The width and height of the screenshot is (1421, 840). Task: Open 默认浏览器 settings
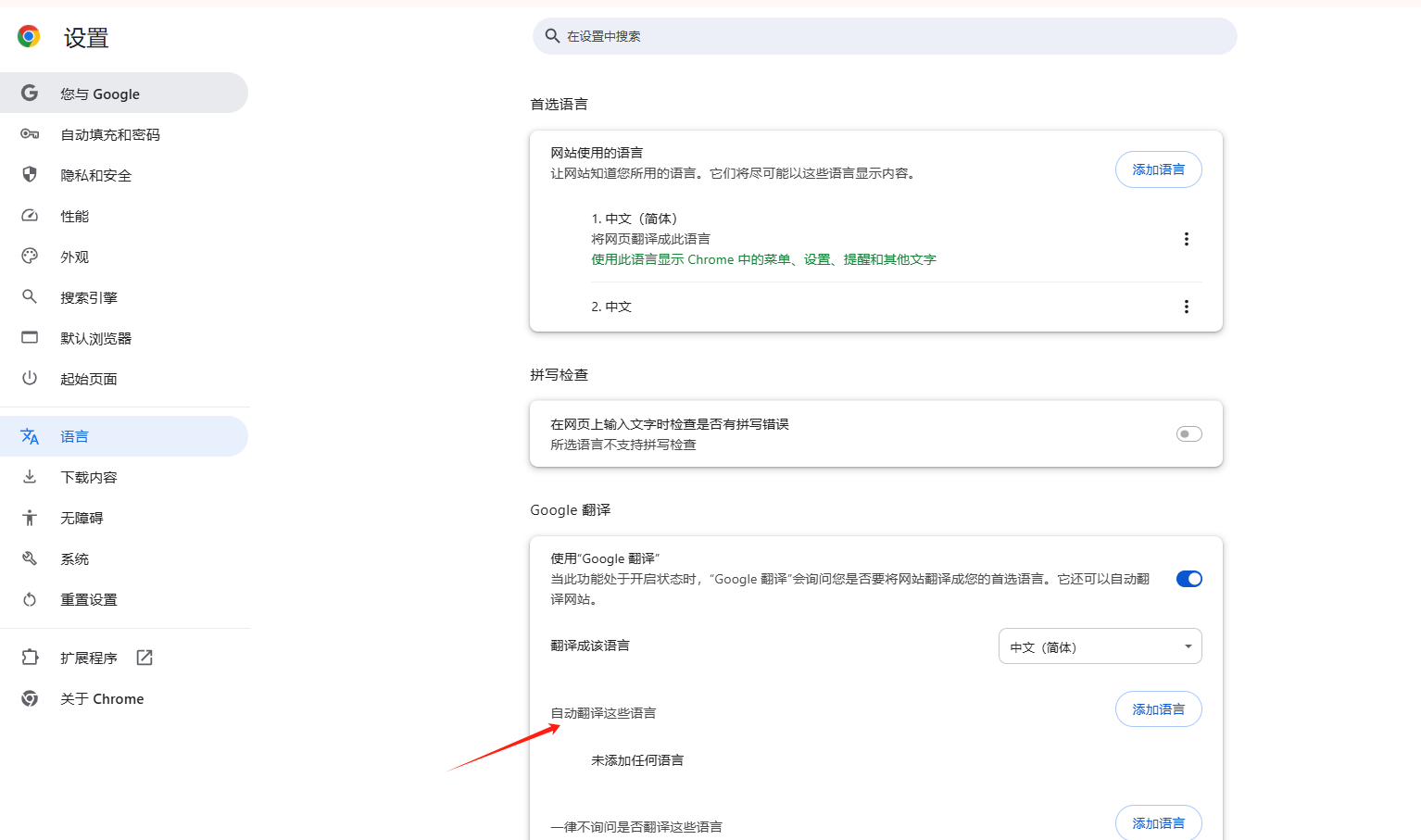coord(124,338)
